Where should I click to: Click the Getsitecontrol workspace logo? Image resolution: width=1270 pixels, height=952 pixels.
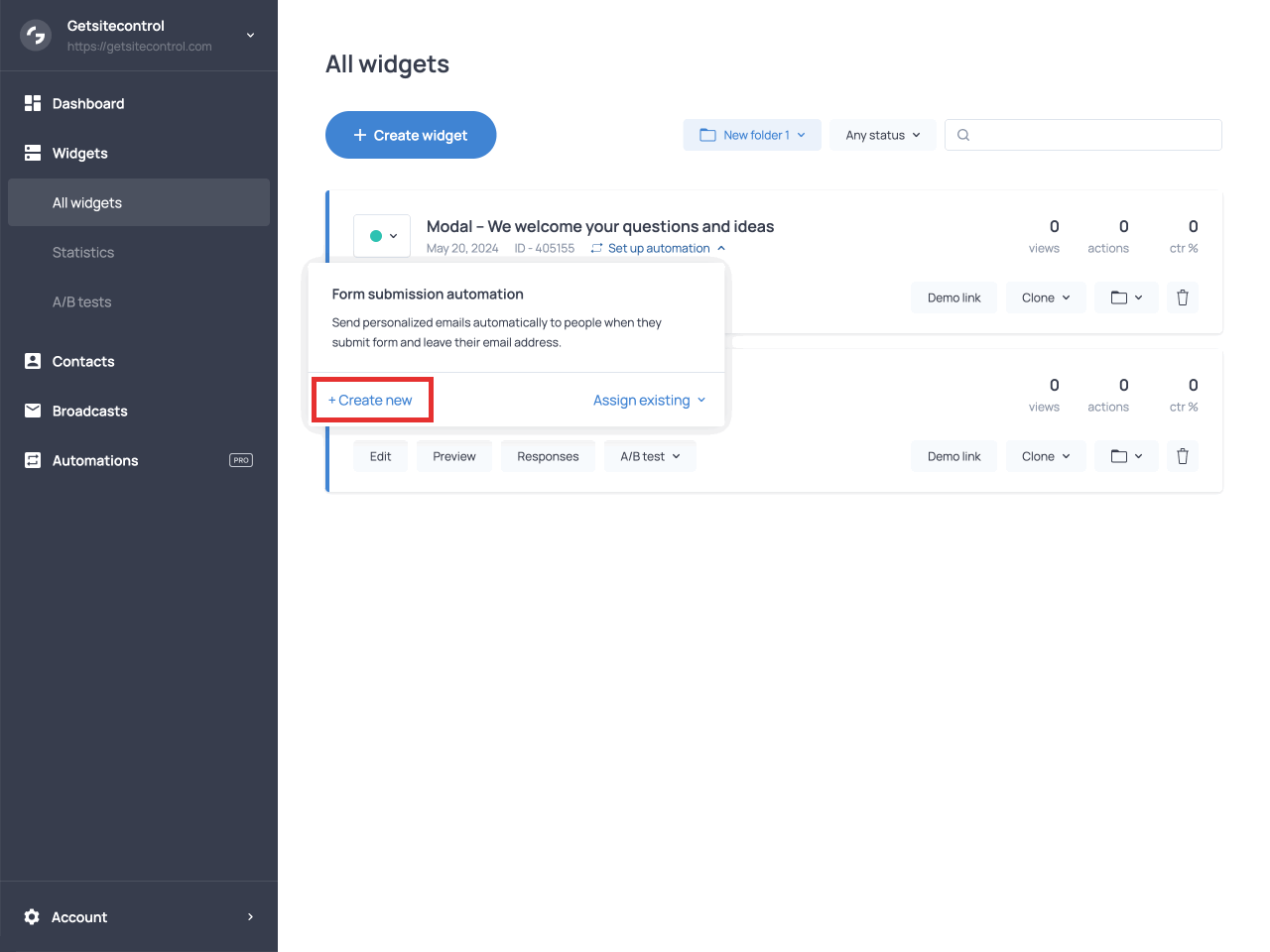(35, 35)
